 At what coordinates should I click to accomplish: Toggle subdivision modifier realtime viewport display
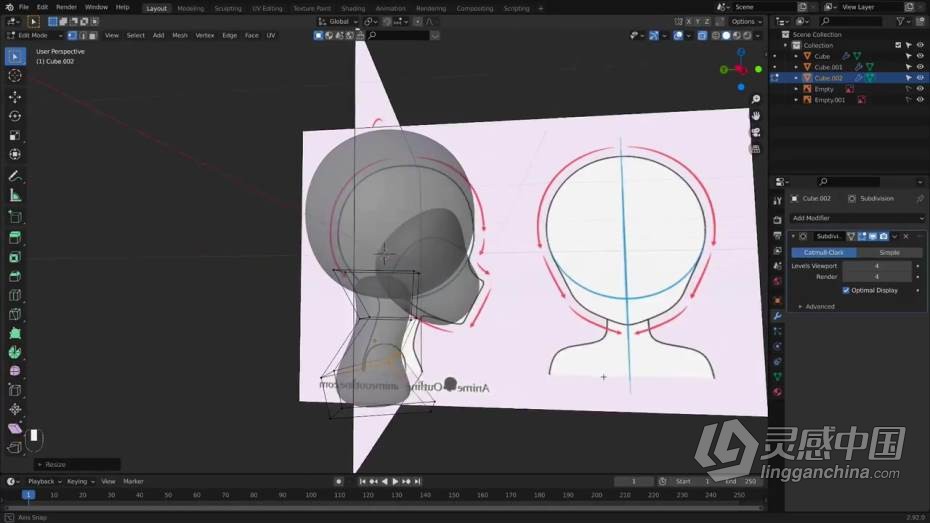(872, 237)
